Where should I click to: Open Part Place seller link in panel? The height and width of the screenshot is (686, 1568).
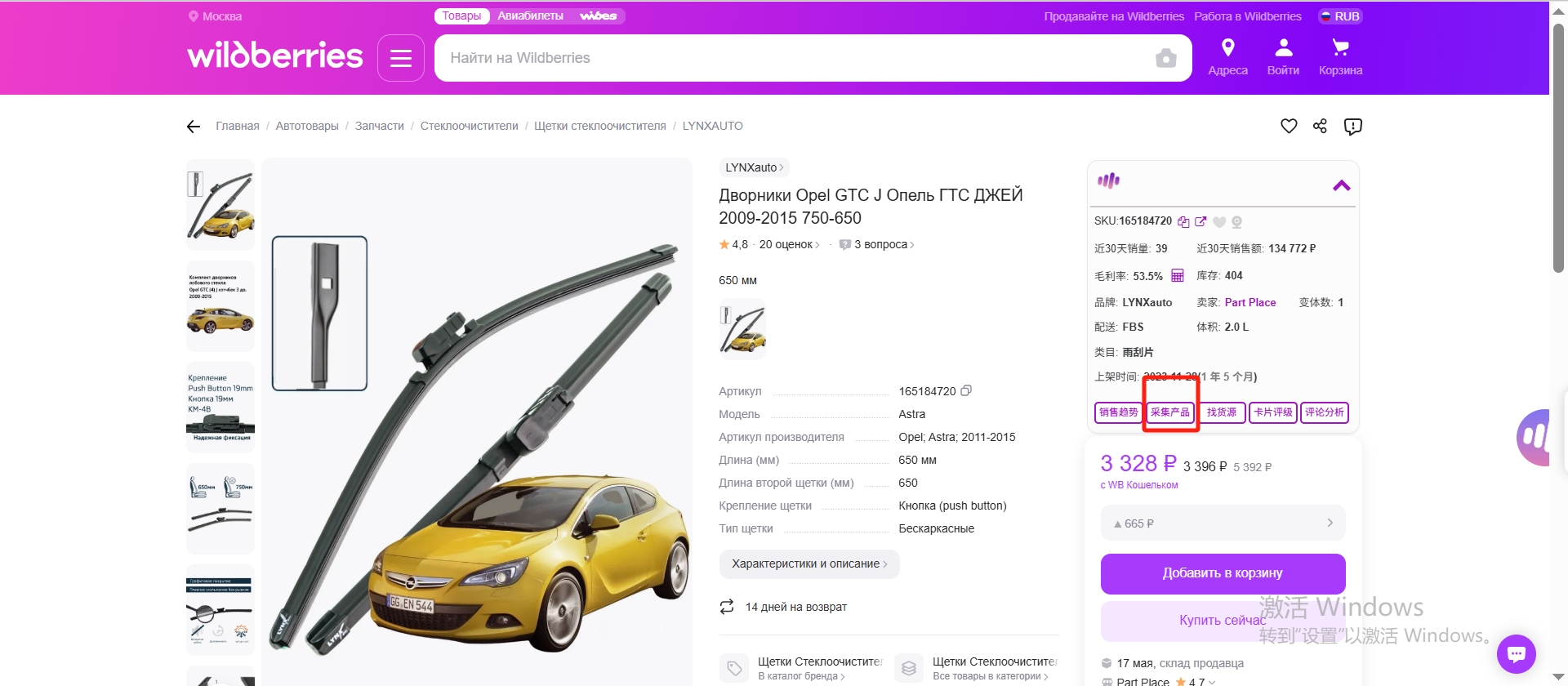[x=1249, y=302]
